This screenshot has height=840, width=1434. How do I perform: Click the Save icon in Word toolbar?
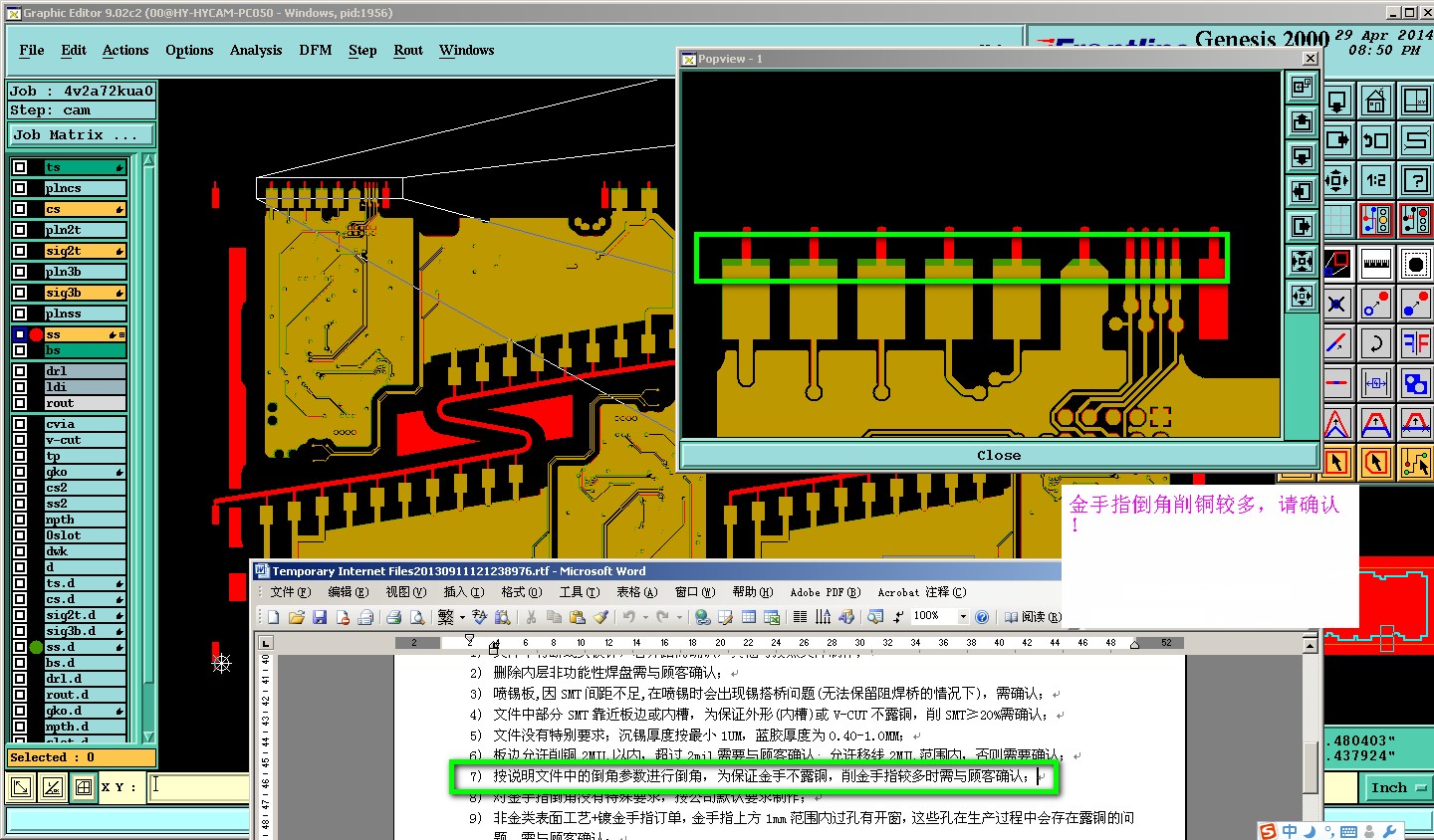[320, 617]
